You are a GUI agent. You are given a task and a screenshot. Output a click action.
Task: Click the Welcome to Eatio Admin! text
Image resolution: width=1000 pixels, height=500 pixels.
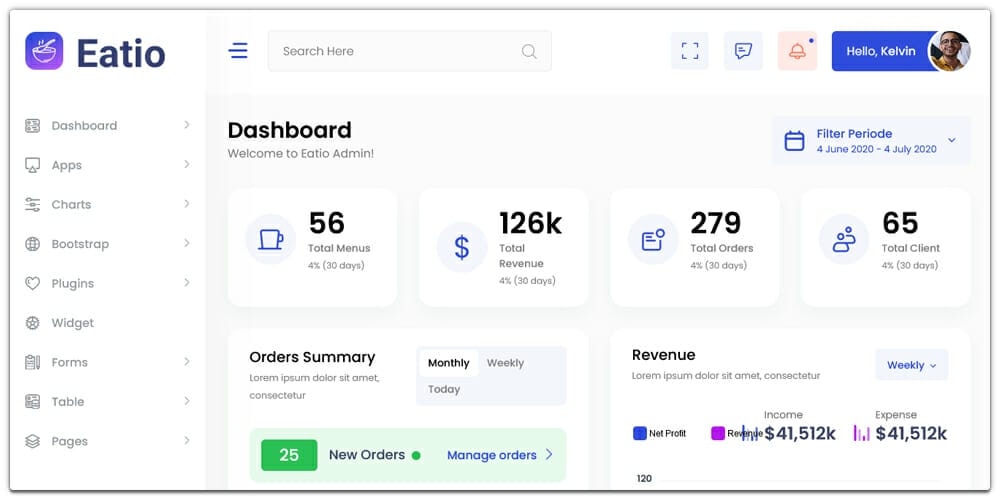pos(300,154)
